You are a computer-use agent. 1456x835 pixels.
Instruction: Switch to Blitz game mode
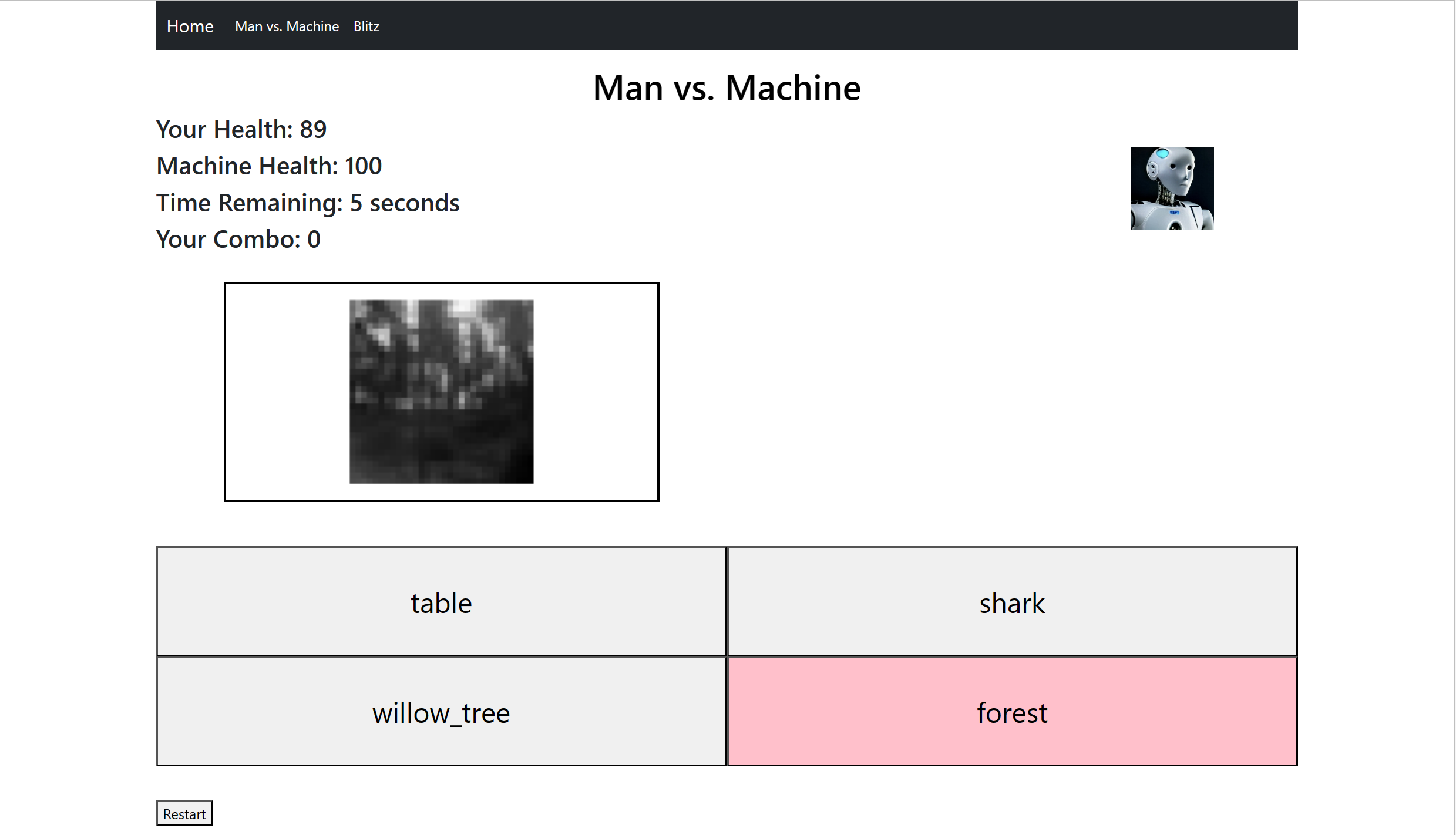(x=365, y=26)
